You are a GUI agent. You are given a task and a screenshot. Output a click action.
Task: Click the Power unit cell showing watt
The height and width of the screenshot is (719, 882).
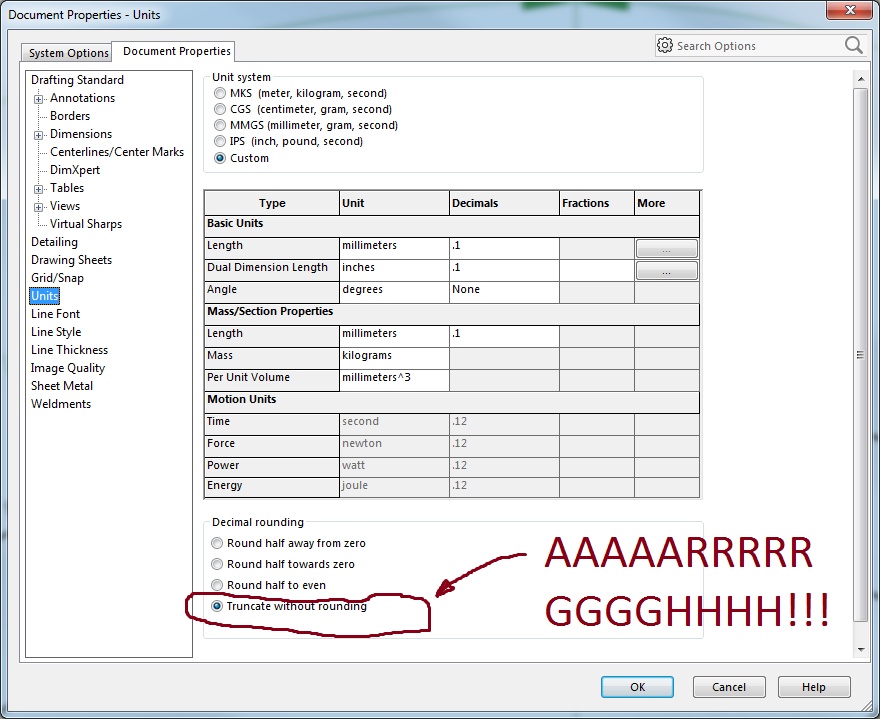tap(394, 468)
